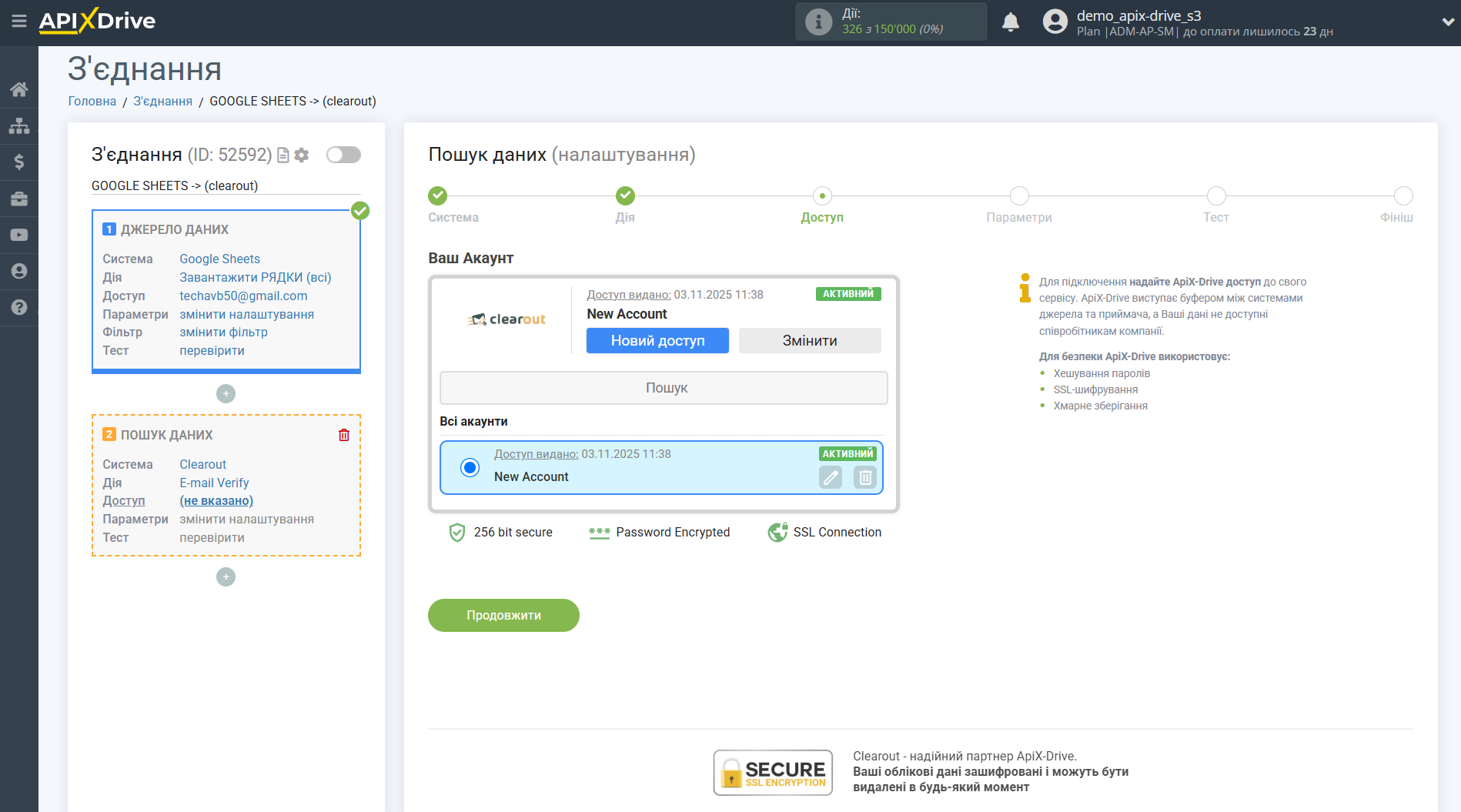Click the Змінити button

(809, 340)
